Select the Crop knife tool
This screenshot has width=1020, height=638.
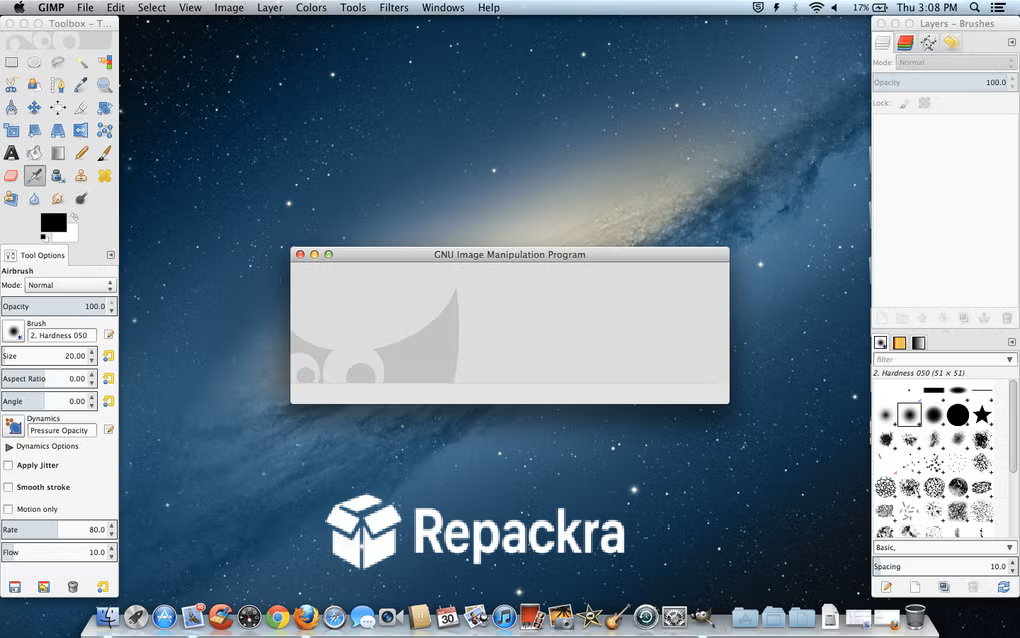[81, 108]
